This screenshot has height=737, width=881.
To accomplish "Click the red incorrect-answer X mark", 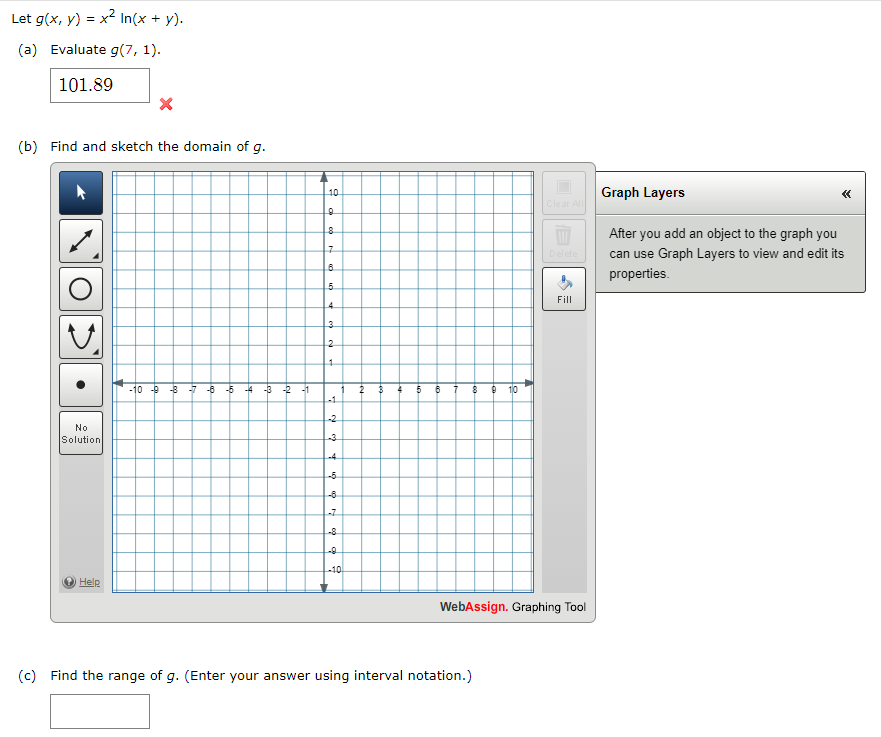I will (x=165, y=104).
